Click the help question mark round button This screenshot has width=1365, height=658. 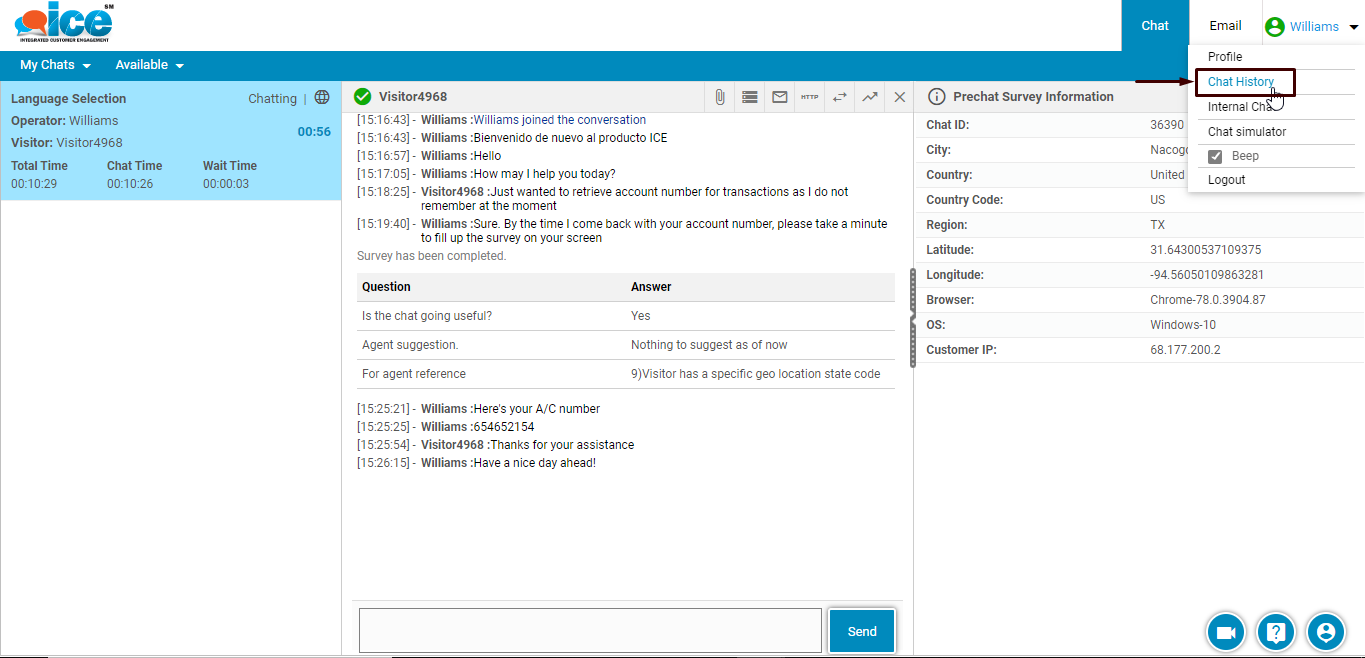(1275, 632)
